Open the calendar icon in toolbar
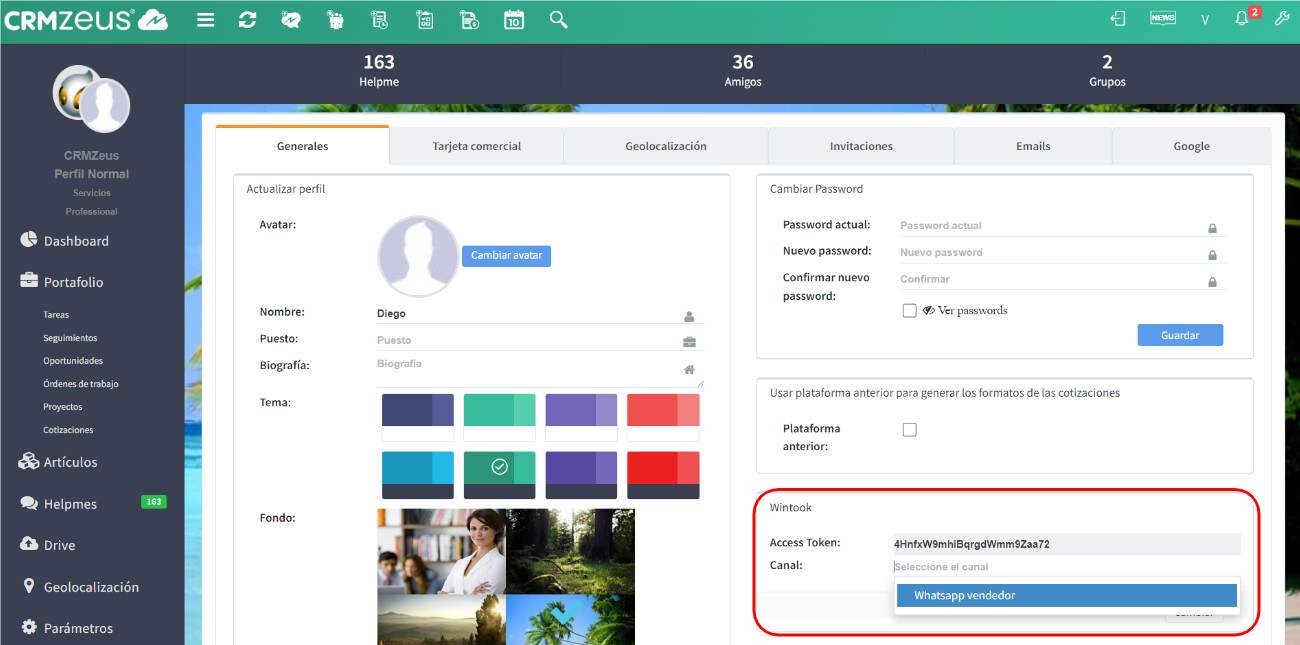1300x645 pixels. pyautogui.click(x=513, y=20)
